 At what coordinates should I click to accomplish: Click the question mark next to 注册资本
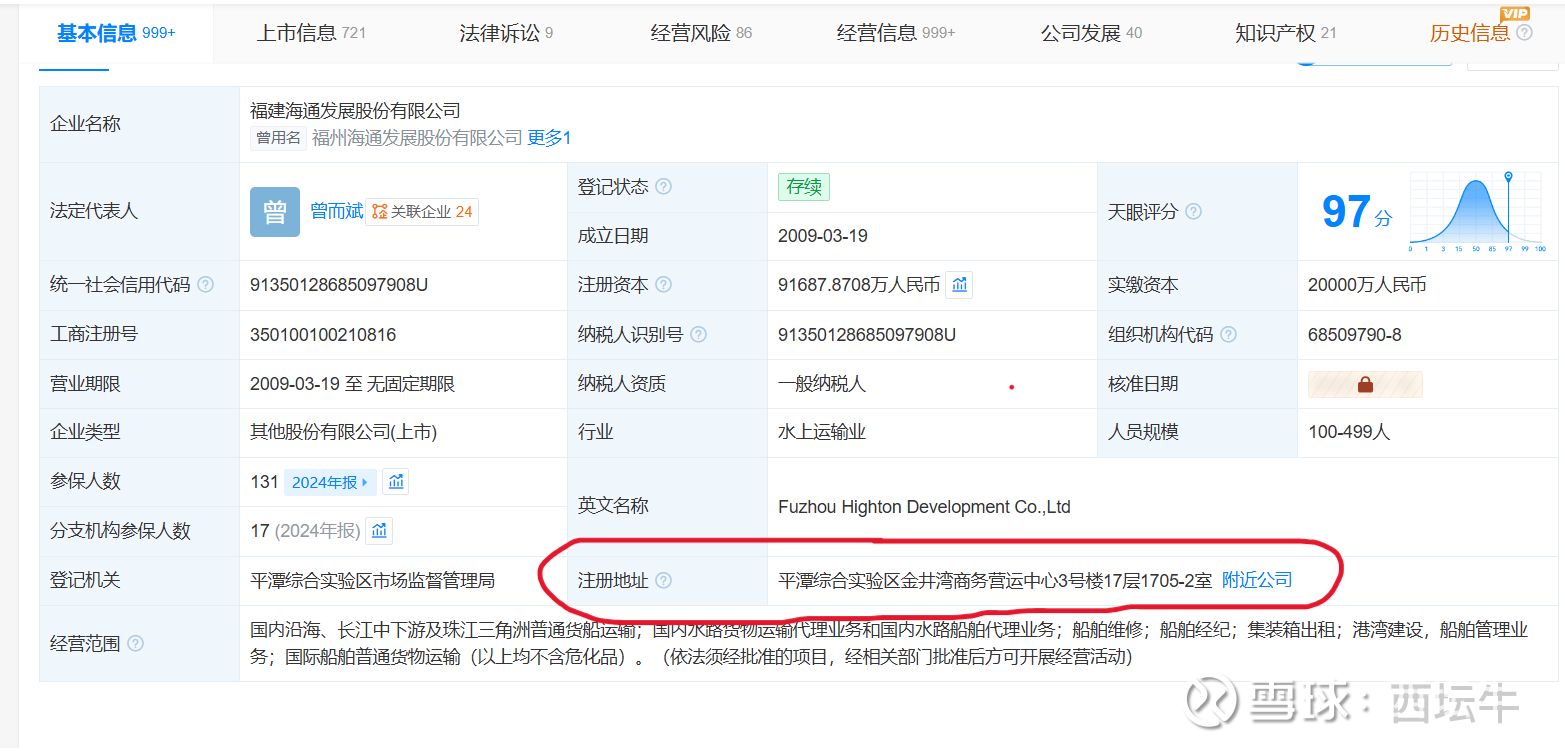[663, 285]
